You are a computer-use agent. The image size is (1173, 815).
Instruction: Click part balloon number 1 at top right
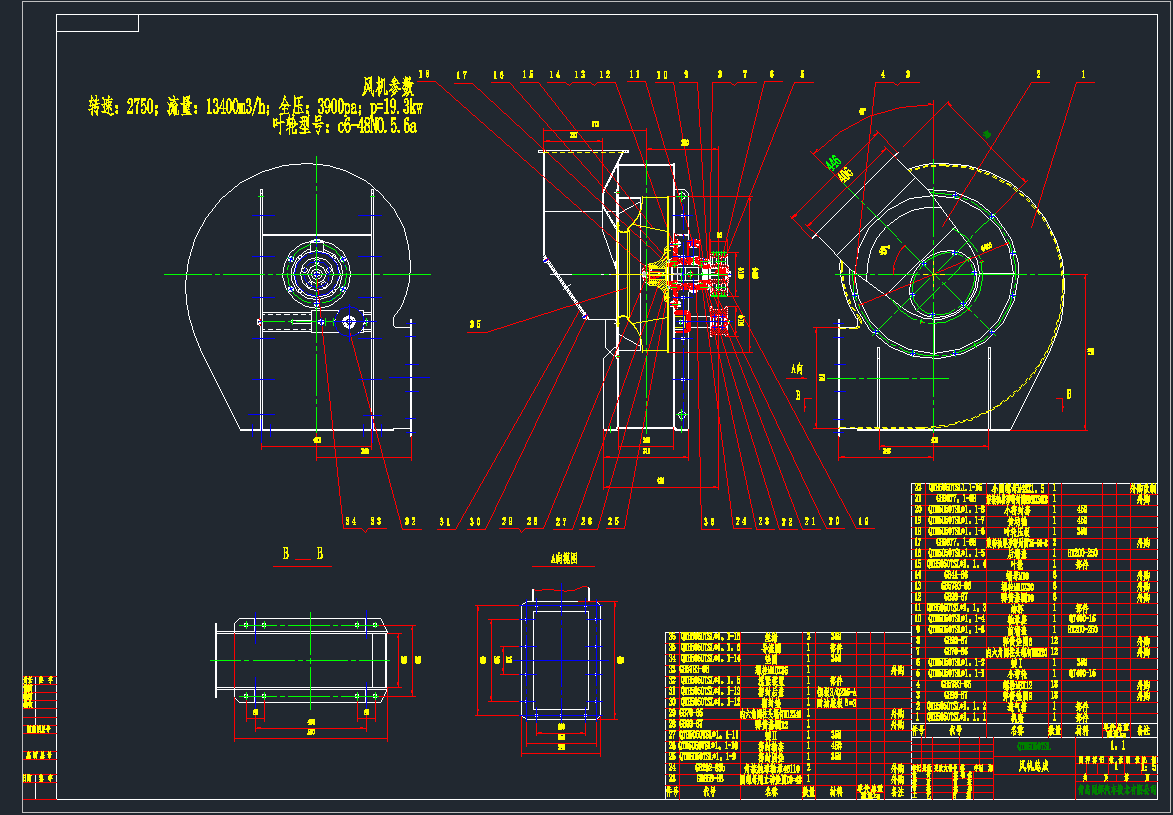tap(1082, 75)
